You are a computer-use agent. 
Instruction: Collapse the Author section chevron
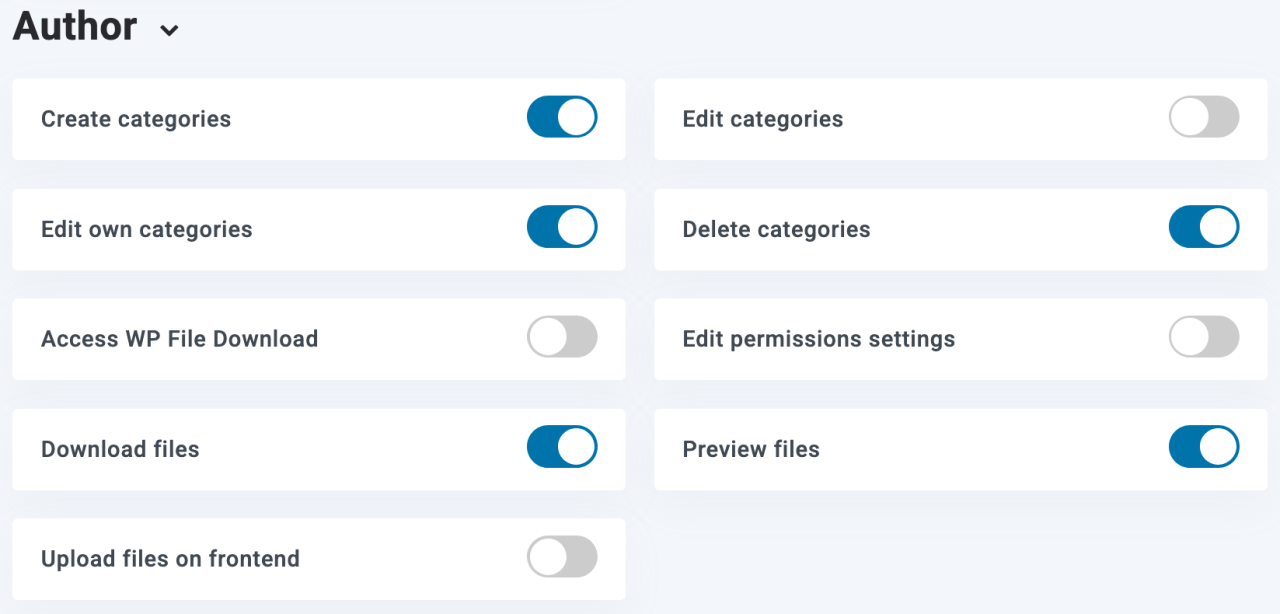pos(170,31)
